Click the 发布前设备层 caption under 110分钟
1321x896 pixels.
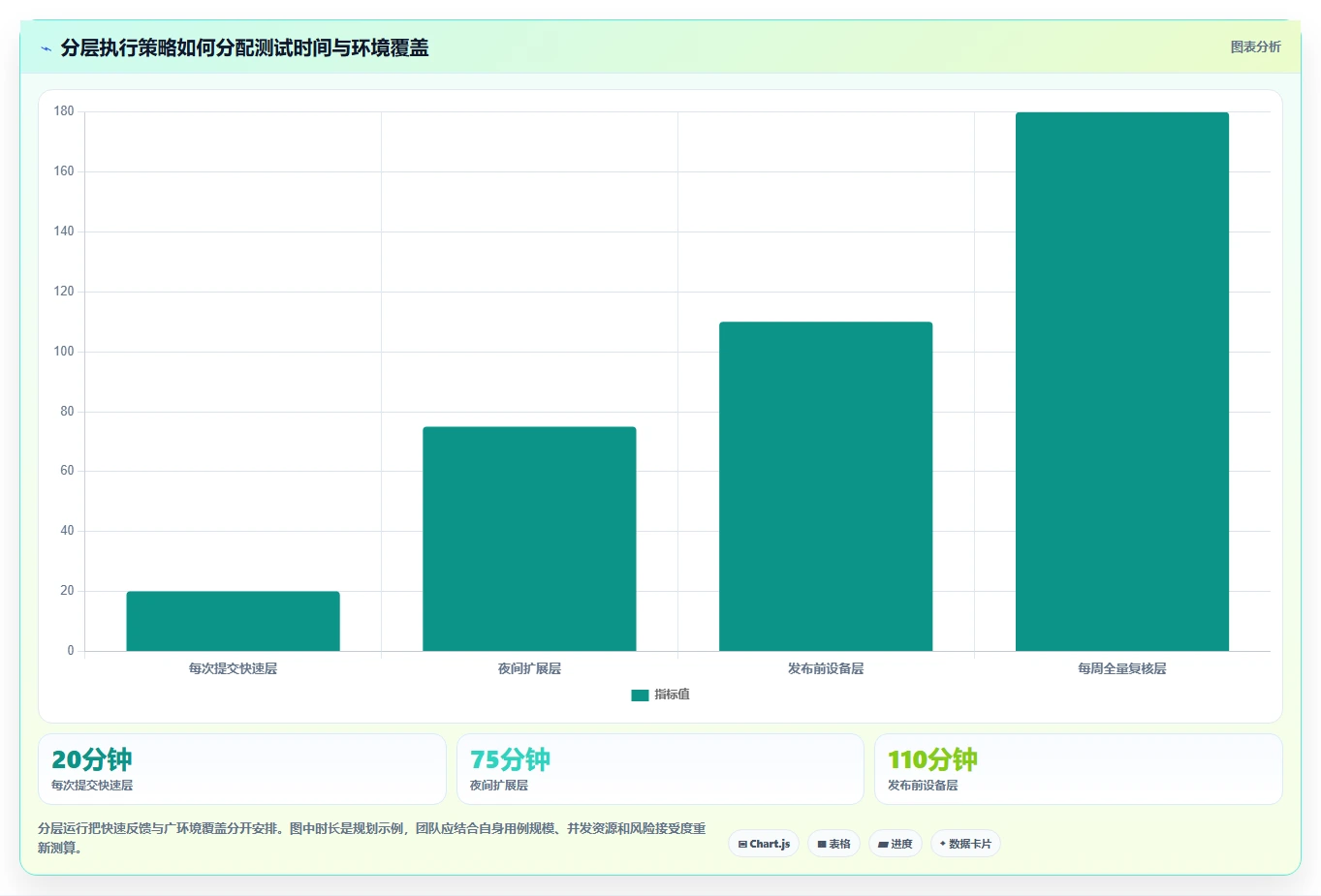coord(923,786)
